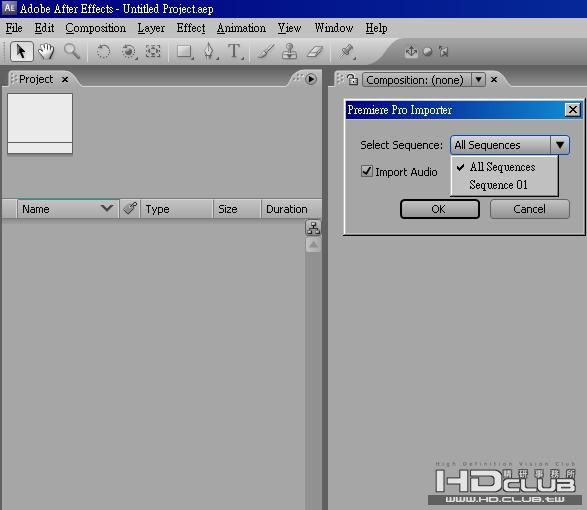The height and width of the screenshot is (510, 587).
Task: Choose All Sequences from the list
Action: (x=504, y=167)
